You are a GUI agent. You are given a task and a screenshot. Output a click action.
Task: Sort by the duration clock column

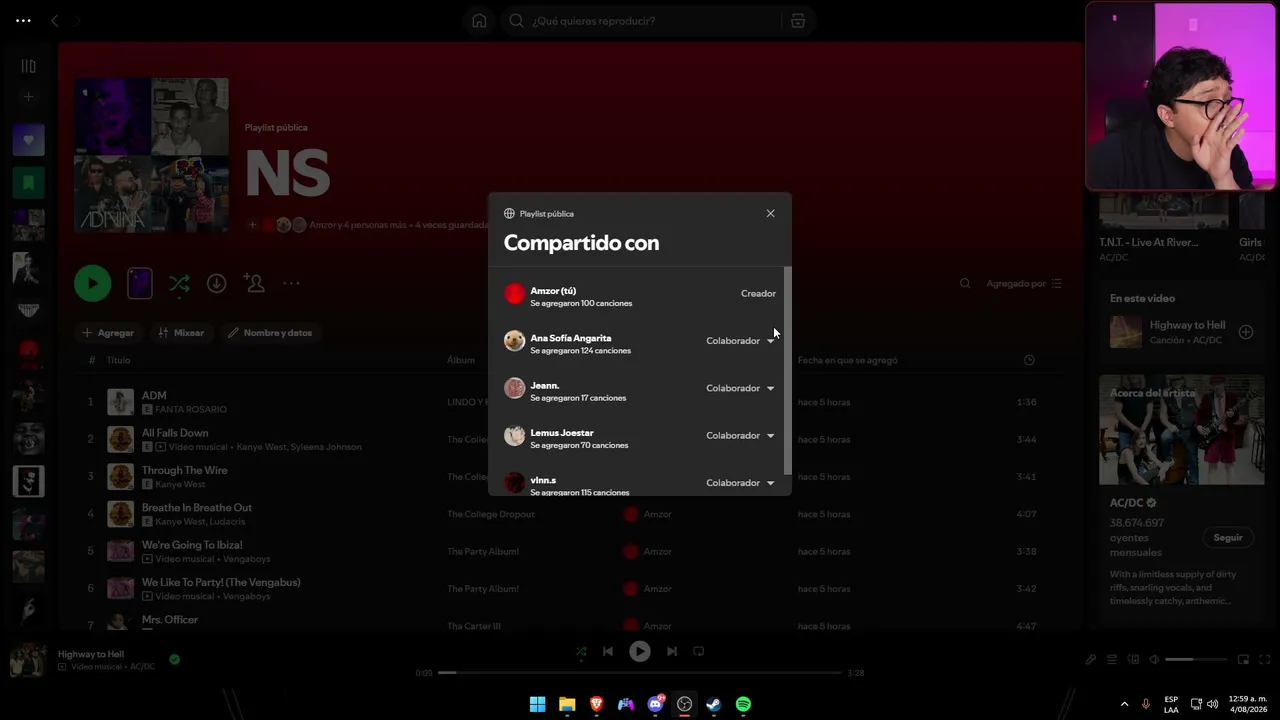point(1029,360)
